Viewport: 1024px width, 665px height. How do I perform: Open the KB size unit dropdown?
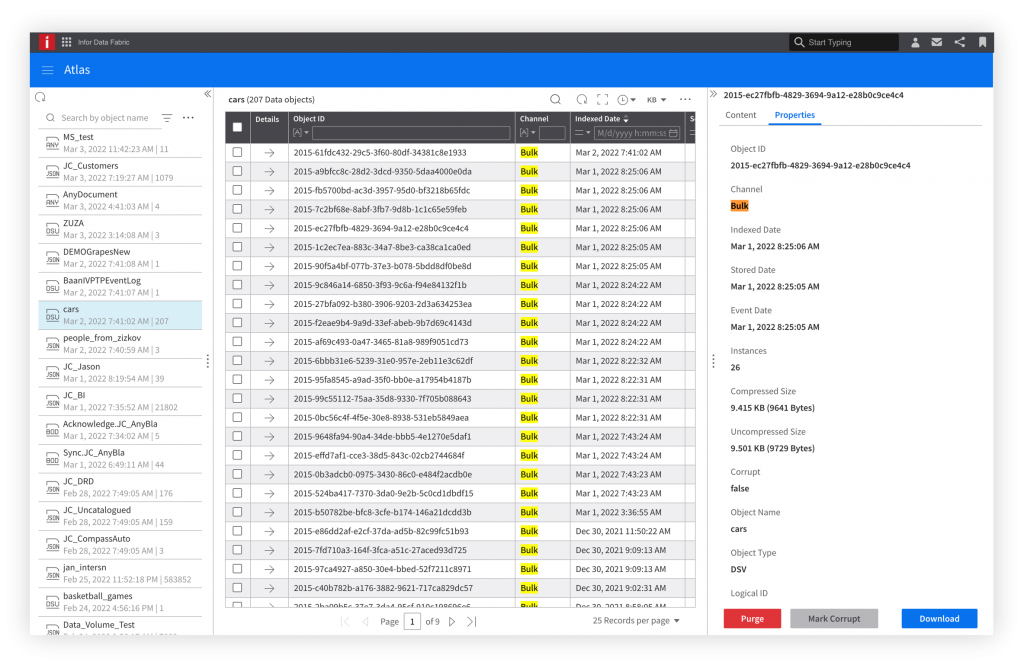coord(657,100)
